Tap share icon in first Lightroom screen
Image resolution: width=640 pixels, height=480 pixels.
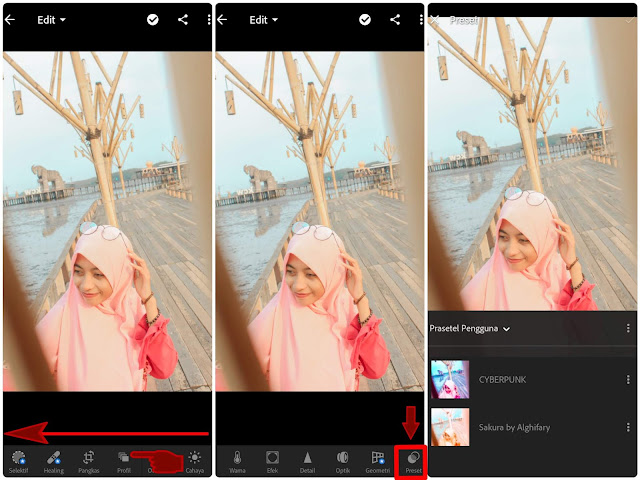(x=183, y=19)
